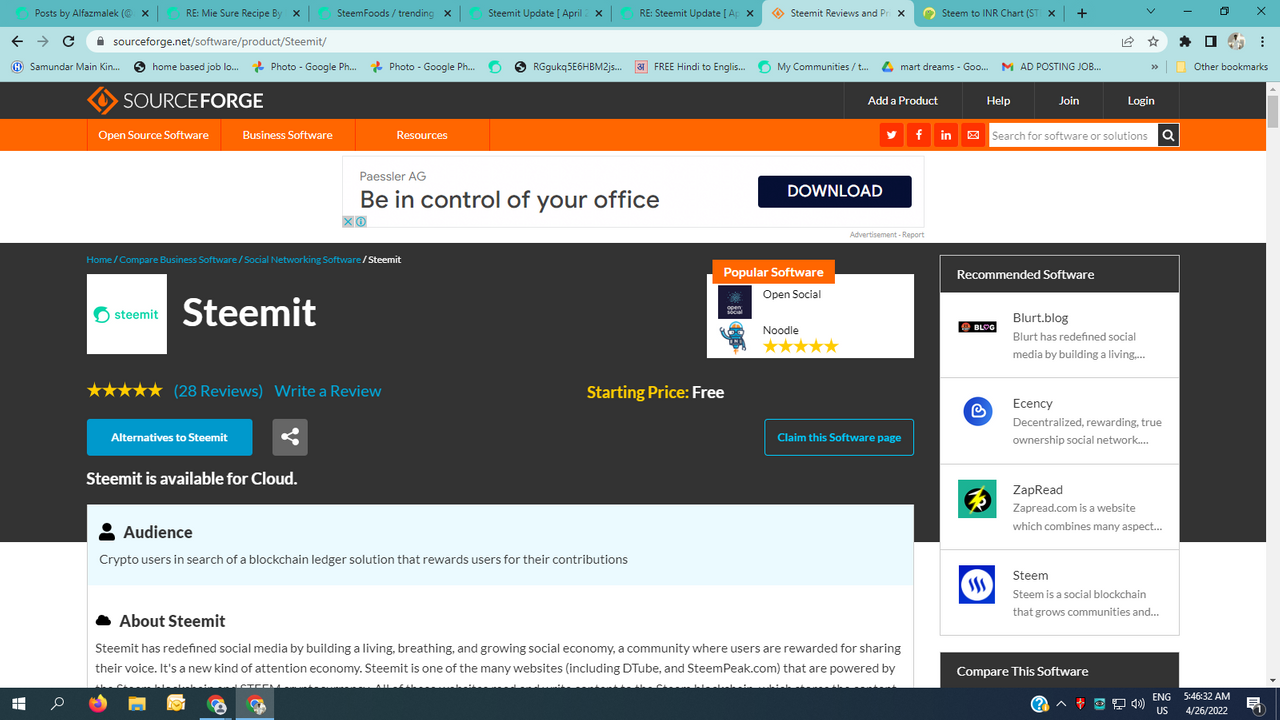Screen dimensions: 1280x720
Task: Click Help in the header
Action: [998, 101]
